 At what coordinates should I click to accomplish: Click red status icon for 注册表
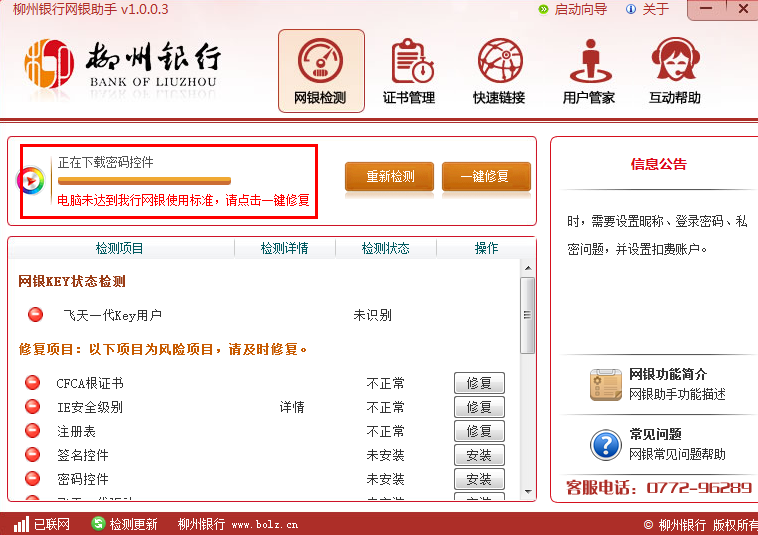(x=32, y=430)
